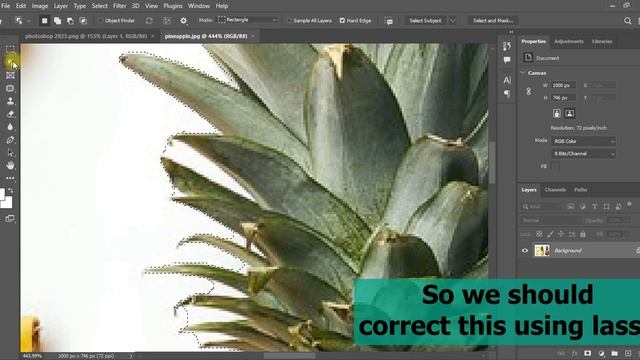
Task: Set canvas to portrait orientation
Action: click(557, 113)
